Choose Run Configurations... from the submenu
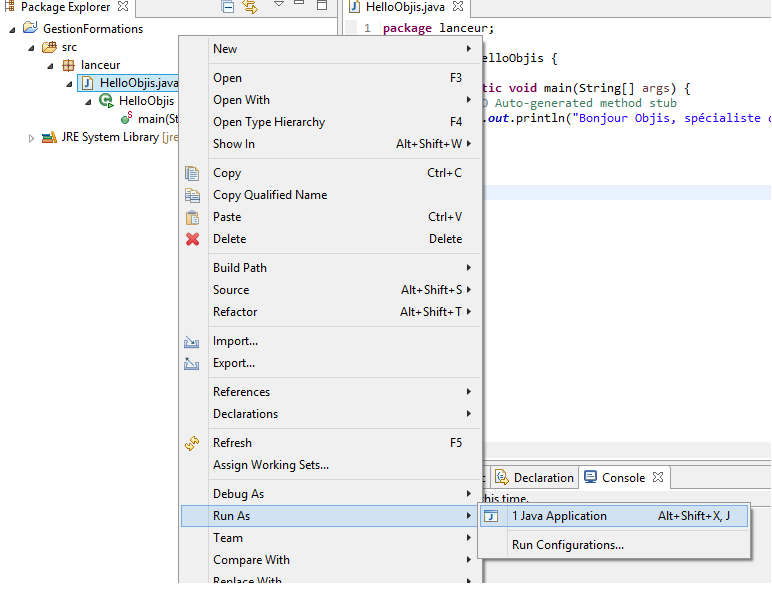772x590 pixels. (567, 545)
